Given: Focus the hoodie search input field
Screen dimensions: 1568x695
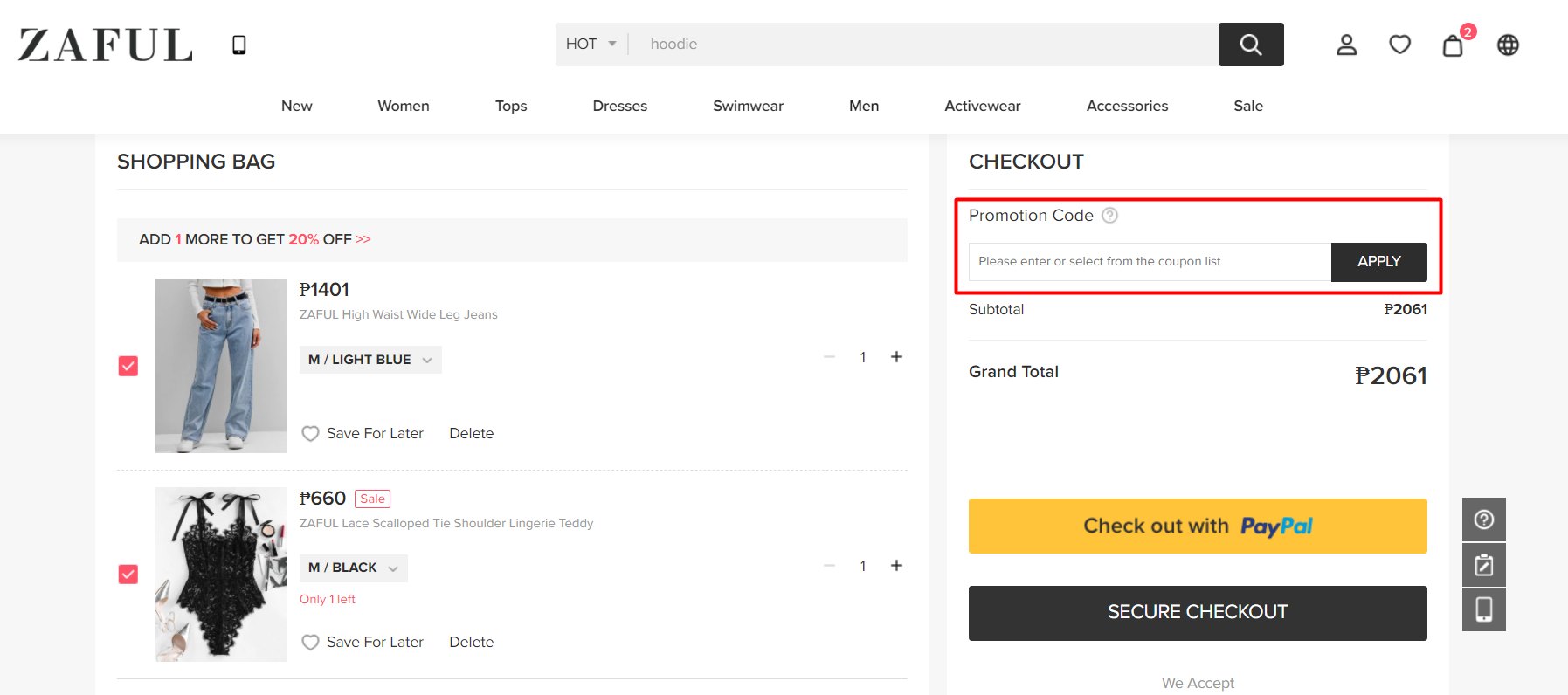Looking at the screenshot, I should tap(923, 45).
